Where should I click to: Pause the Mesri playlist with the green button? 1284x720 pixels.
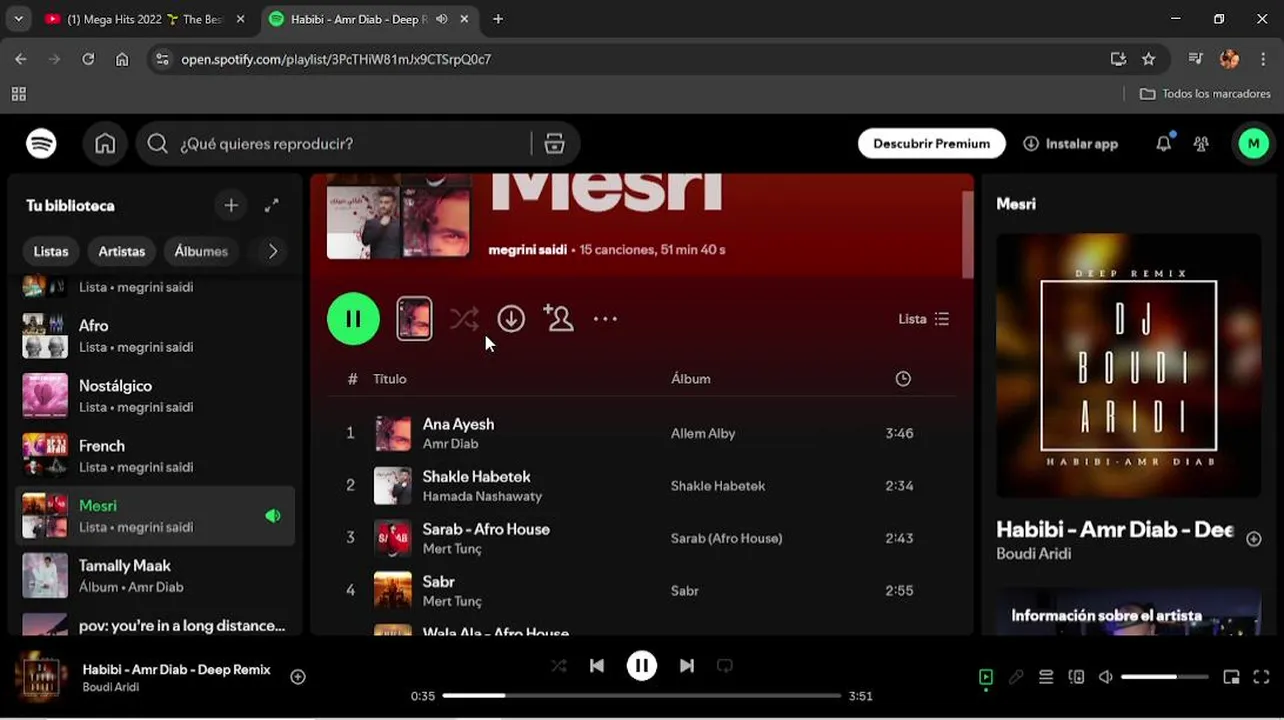353,319
